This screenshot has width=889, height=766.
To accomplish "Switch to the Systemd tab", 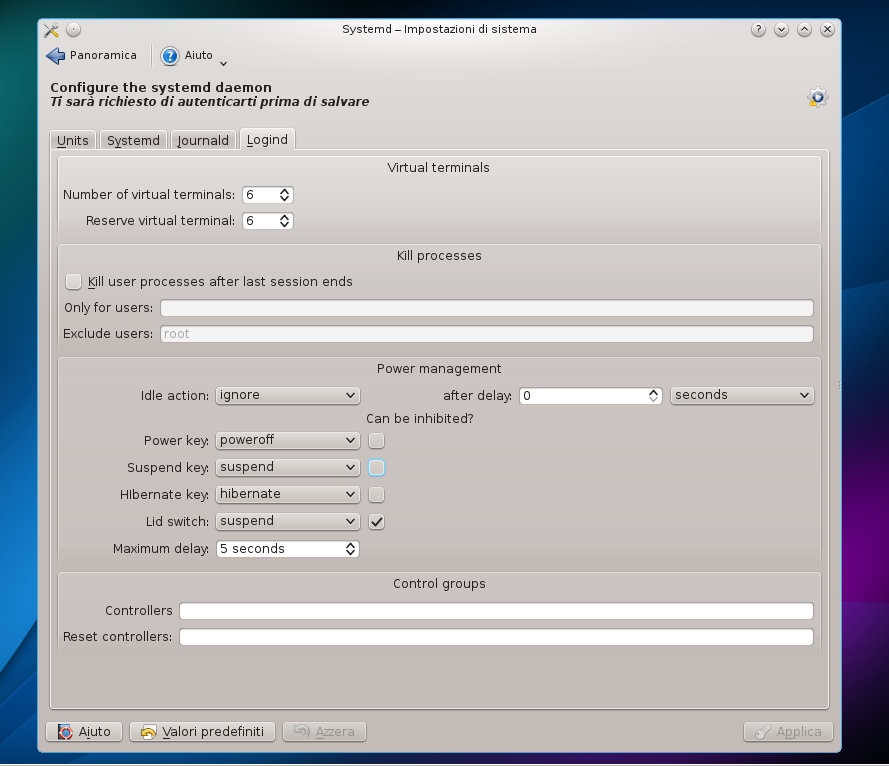I will pos(133,140).
